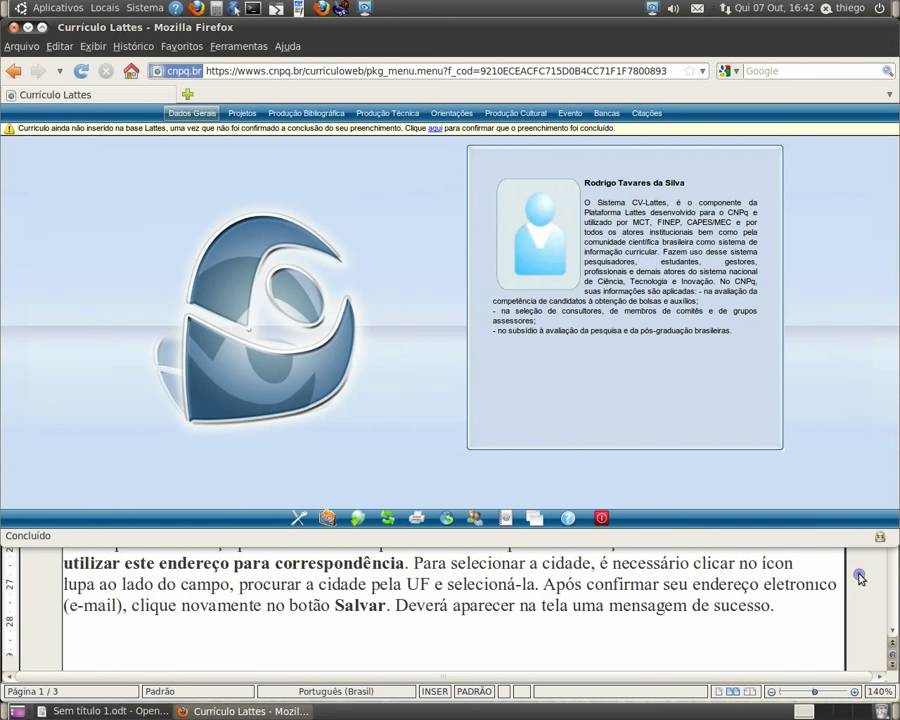
Task: Click the 'aqui' confirmation link
Action: tap(435, 128)
